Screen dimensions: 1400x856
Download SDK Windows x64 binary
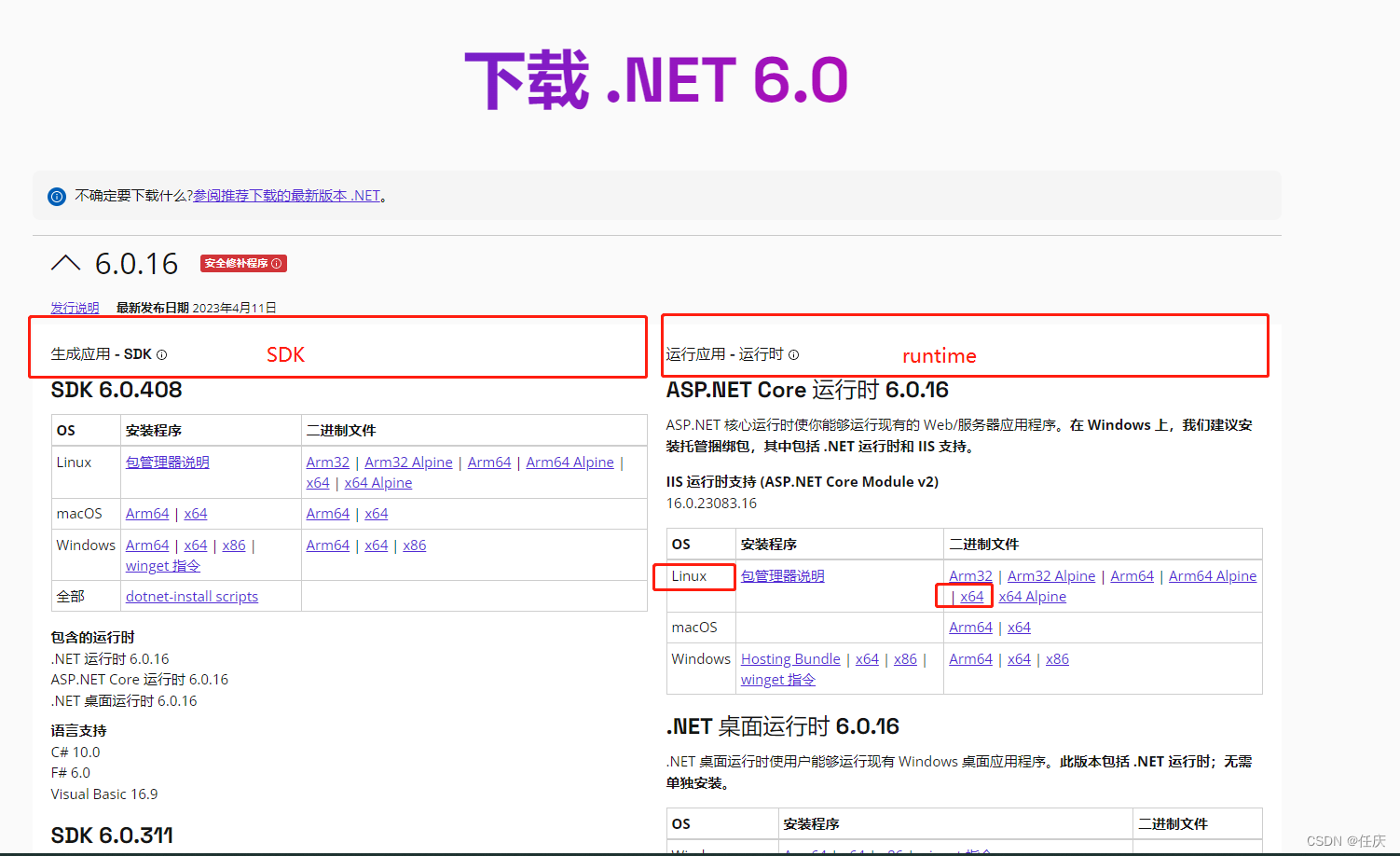(377, 545)
